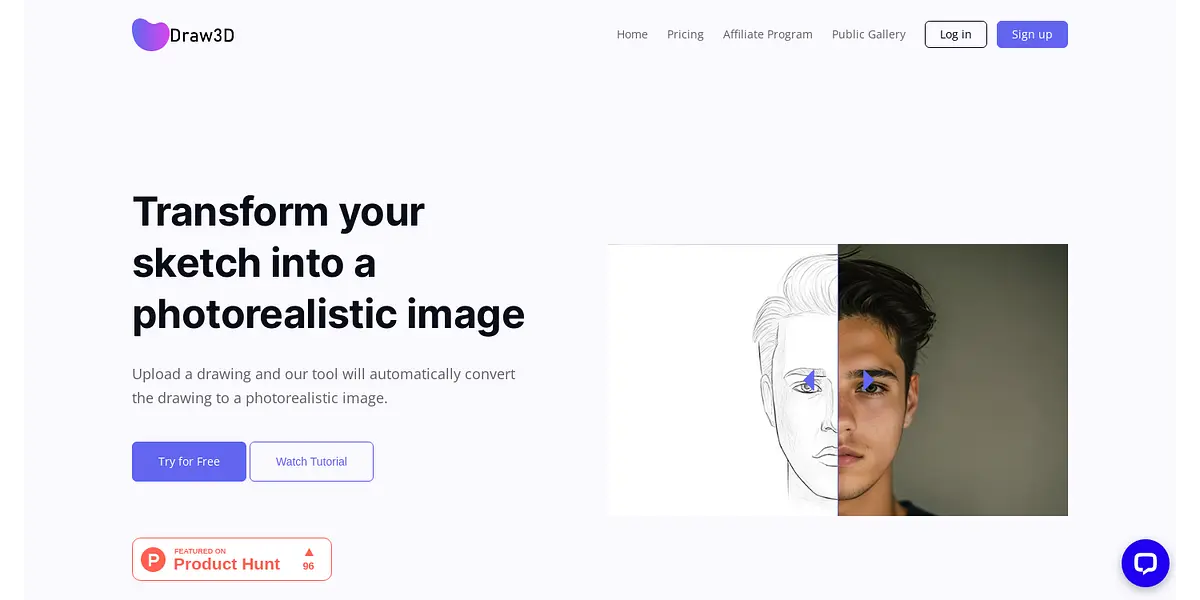Upvote via the Product Hunt triangle 96
1200x600 pixels.
(x=309, y=559)
